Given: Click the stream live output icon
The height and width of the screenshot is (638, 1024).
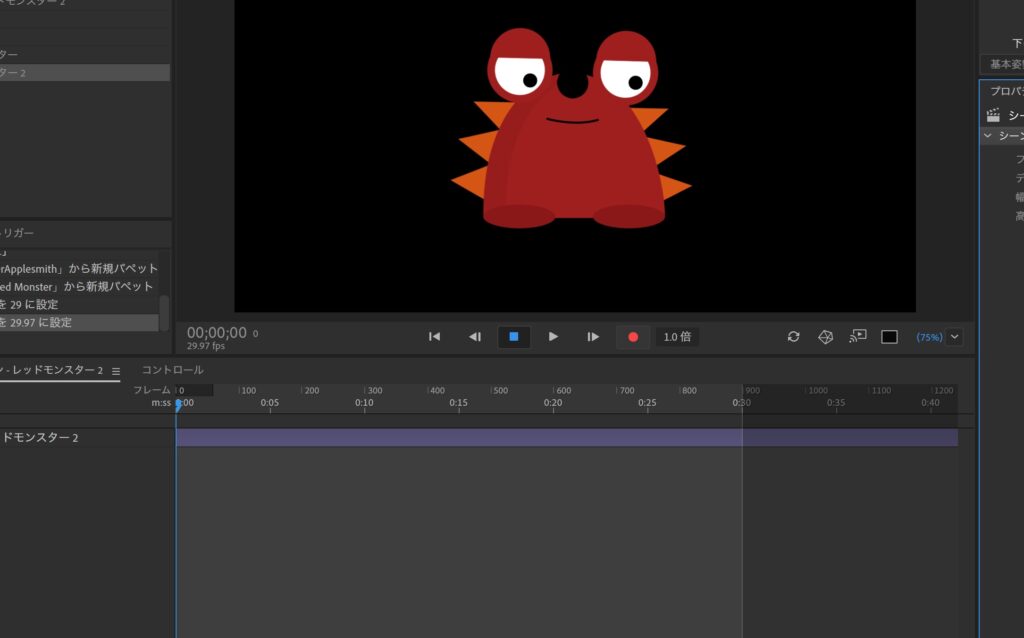Looking at the screenshot, I should pyautogui.click(x=857, y=337).
